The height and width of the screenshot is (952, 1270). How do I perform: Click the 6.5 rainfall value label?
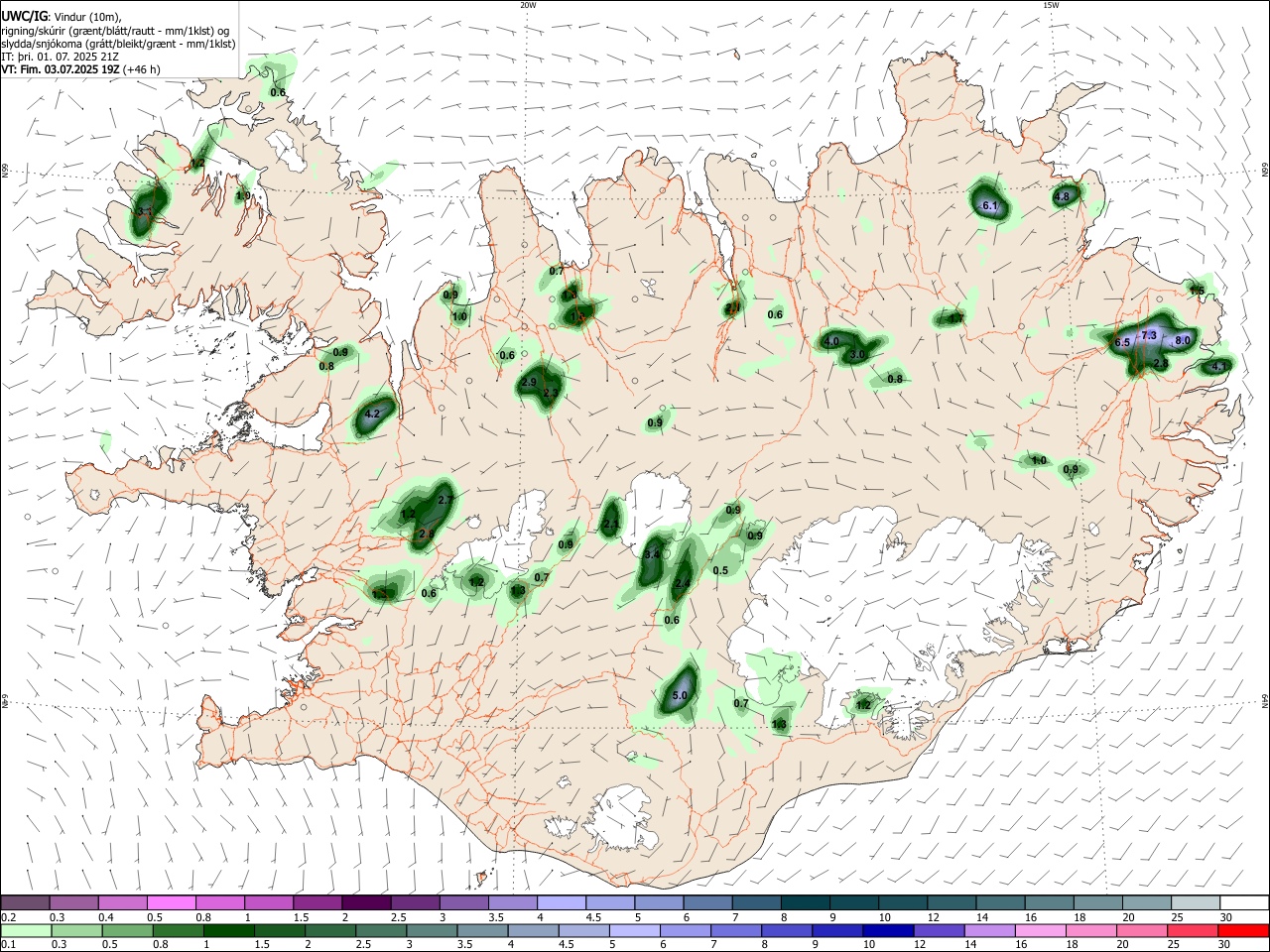[1122, 343]
